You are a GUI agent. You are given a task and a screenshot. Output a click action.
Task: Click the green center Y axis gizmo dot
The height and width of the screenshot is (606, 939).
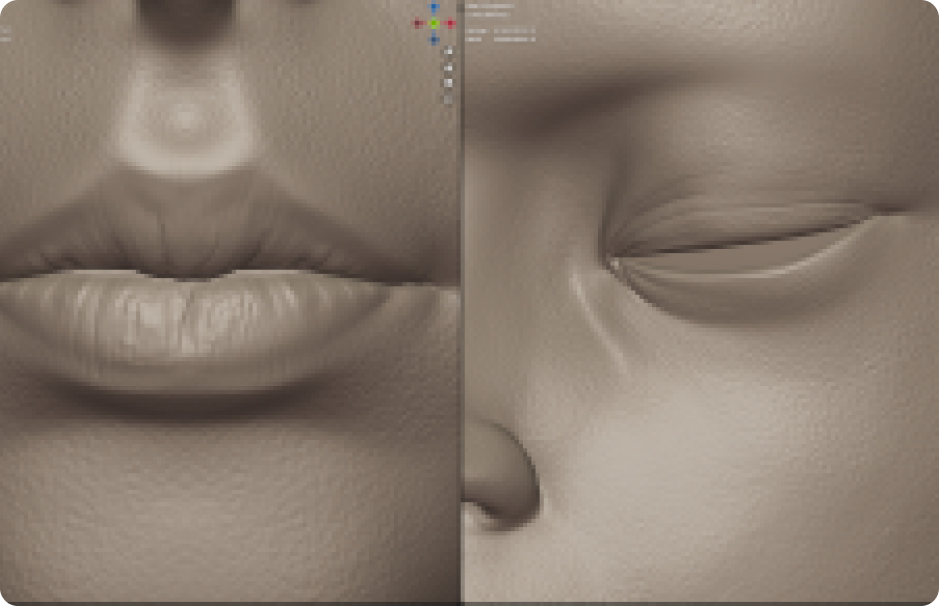click(x=434, y=24)
